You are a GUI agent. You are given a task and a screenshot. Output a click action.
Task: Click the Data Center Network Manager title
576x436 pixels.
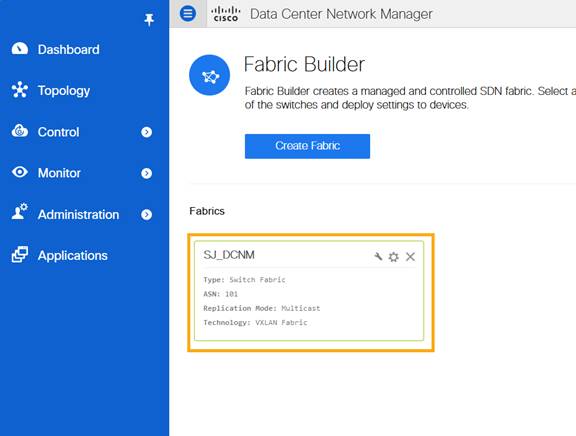(341, 14)
